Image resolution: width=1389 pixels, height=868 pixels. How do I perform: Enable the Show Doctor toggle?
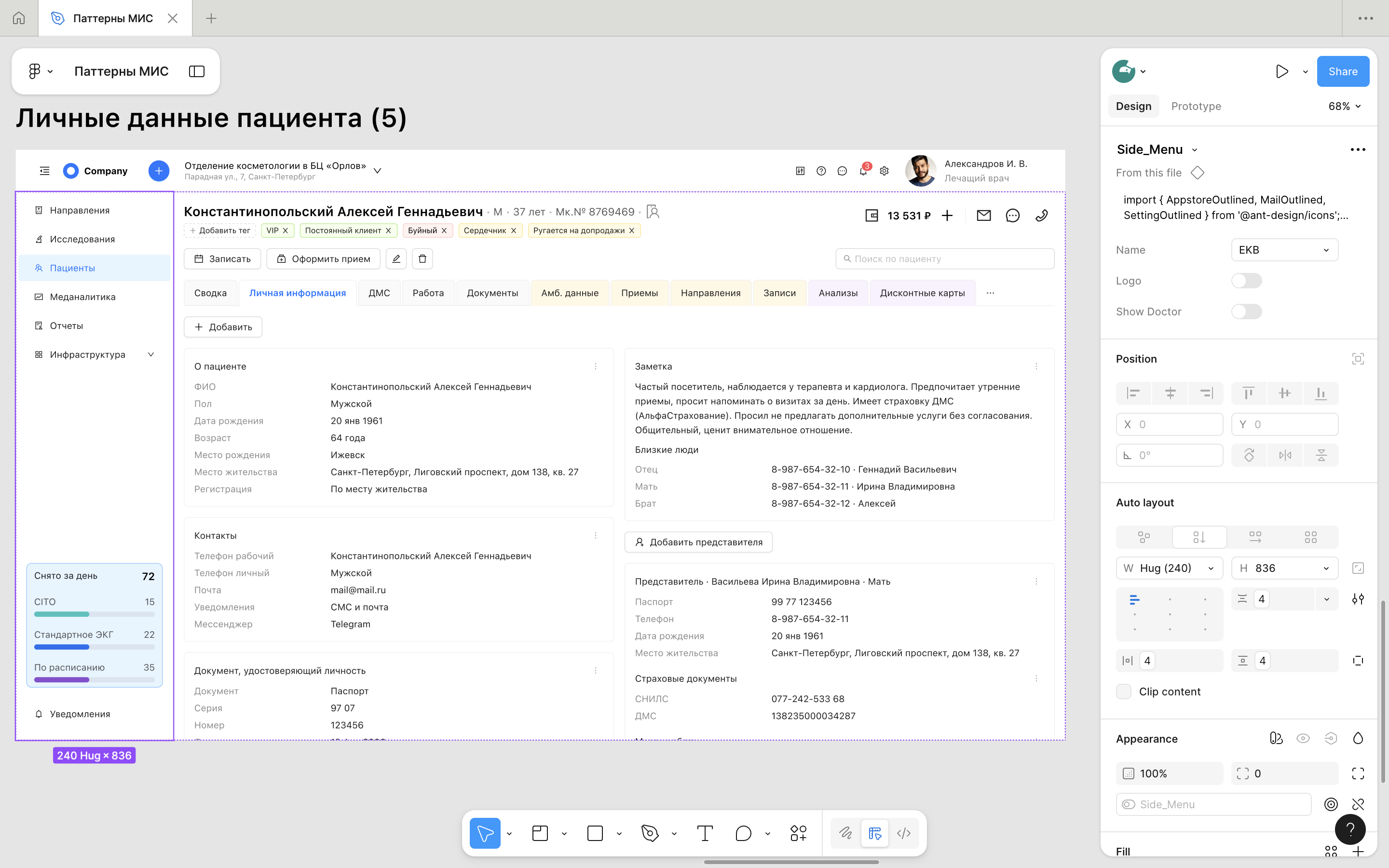coord(1246,312)
